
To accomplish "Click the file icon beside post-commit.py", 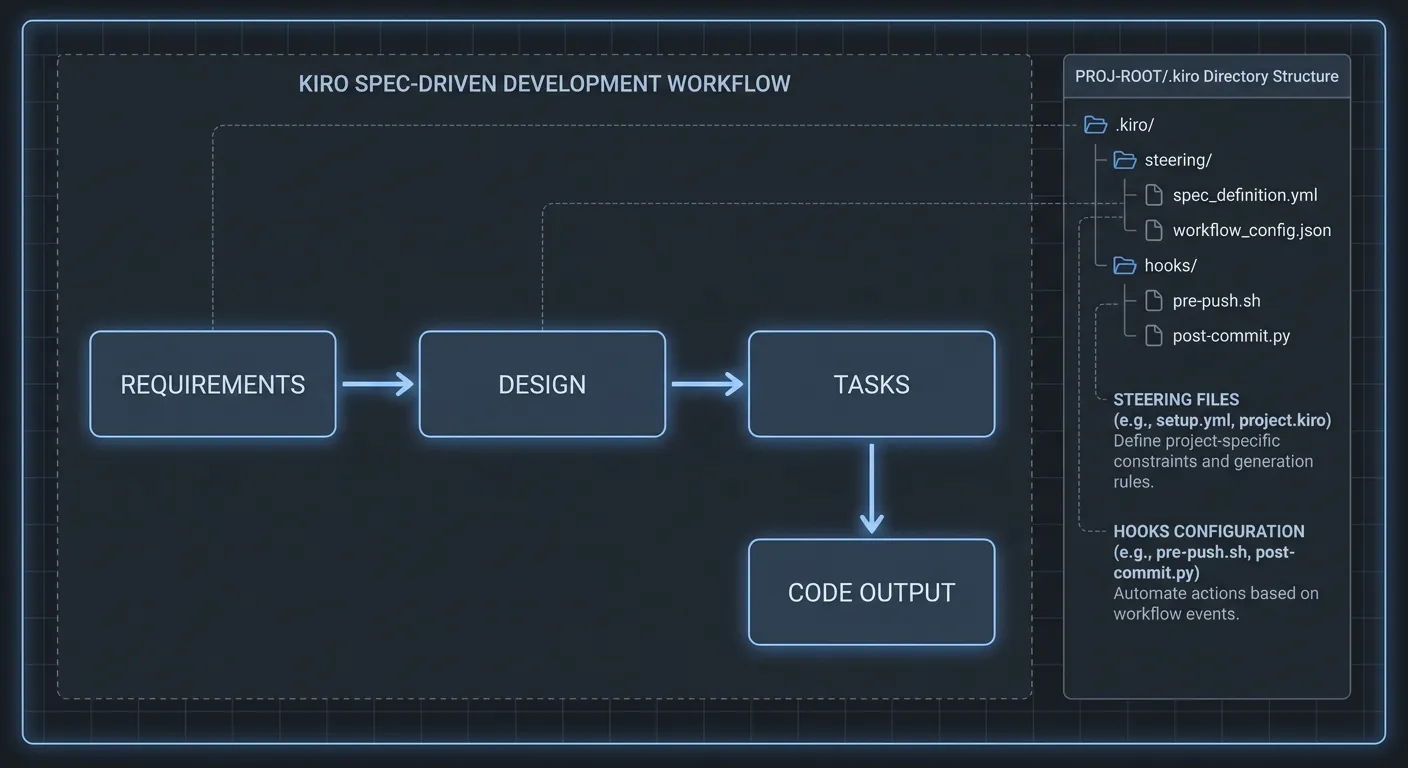I will pyautogui.click(x=1154, y=335).
